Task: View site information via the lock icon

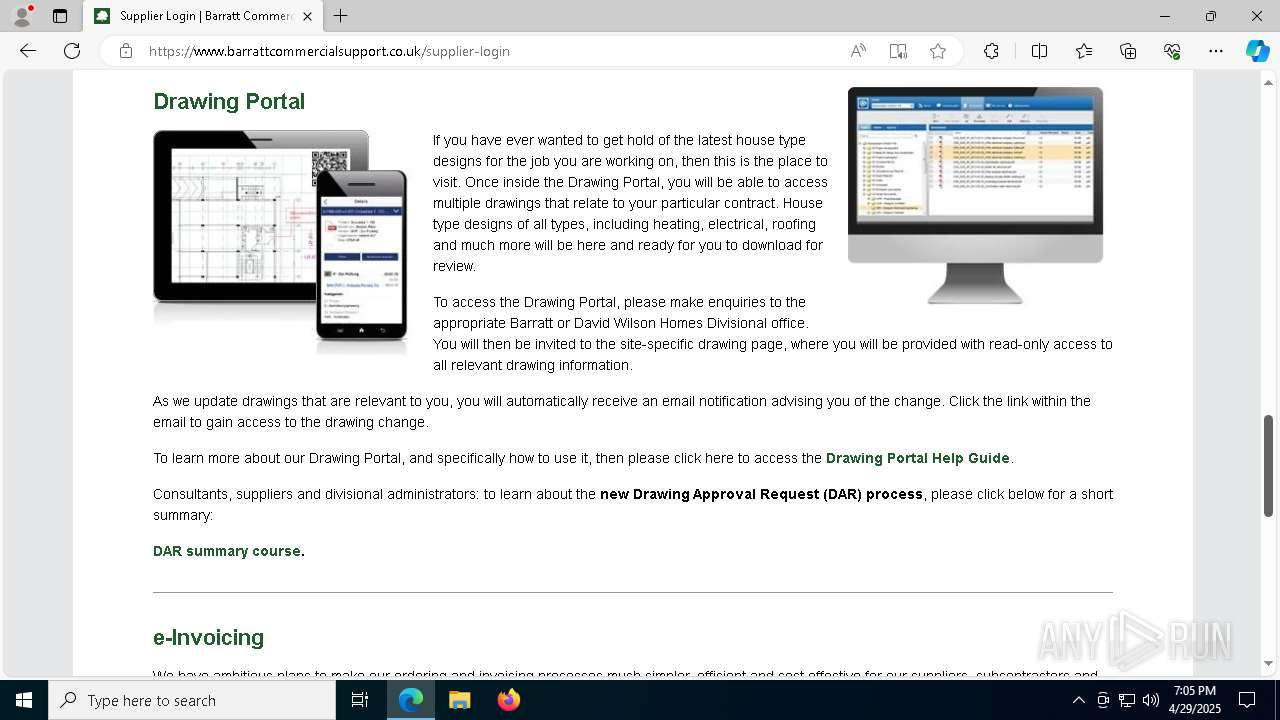Action: 126,51
